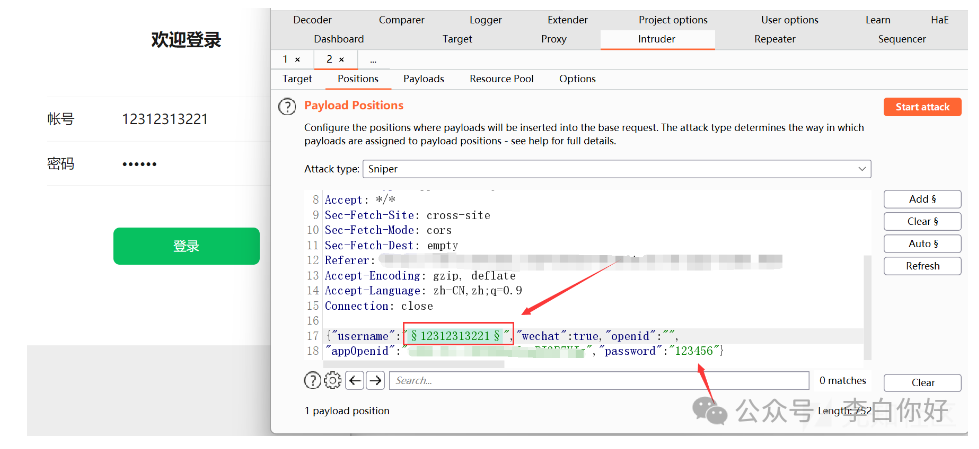Click in the request Search field
This screenshot has height=449, width=979.
coord(598,380)
